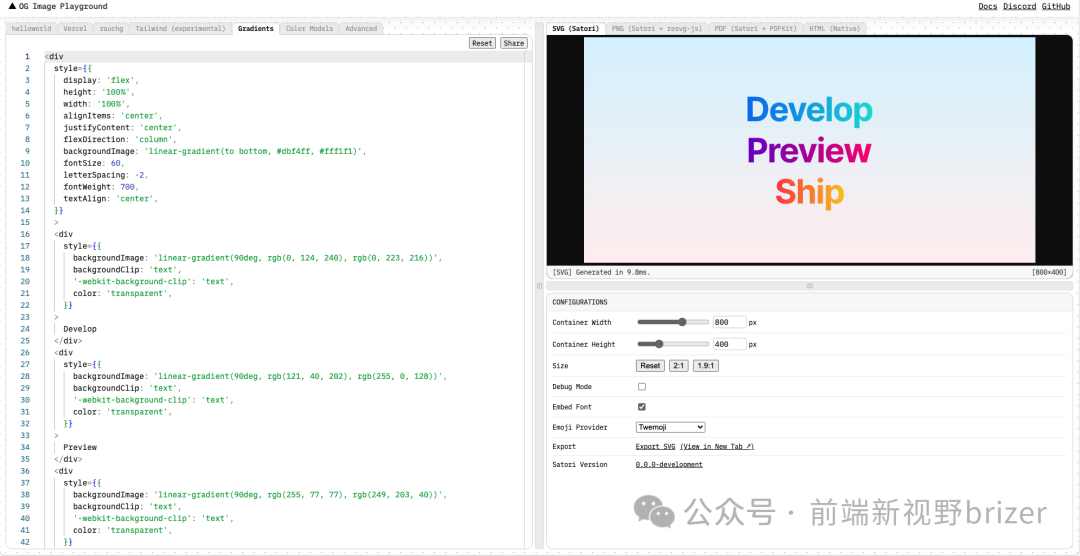Image resolution: width=1080 pixels, height=556 pixels.
Task: Open the Emoji Provider Twemoji dropdown
Action: (670, 427)
